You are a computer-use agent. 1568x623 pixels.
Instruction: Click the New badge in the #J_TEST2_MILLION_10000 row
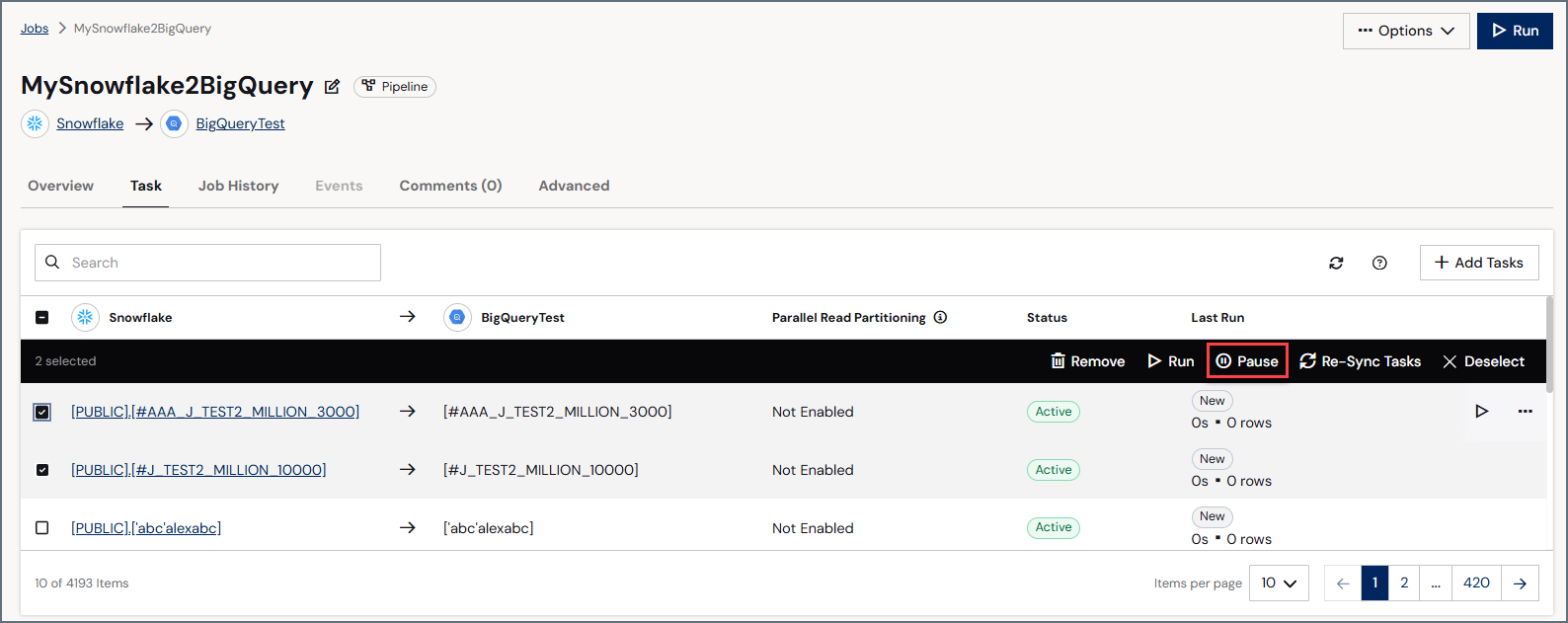1213,459
